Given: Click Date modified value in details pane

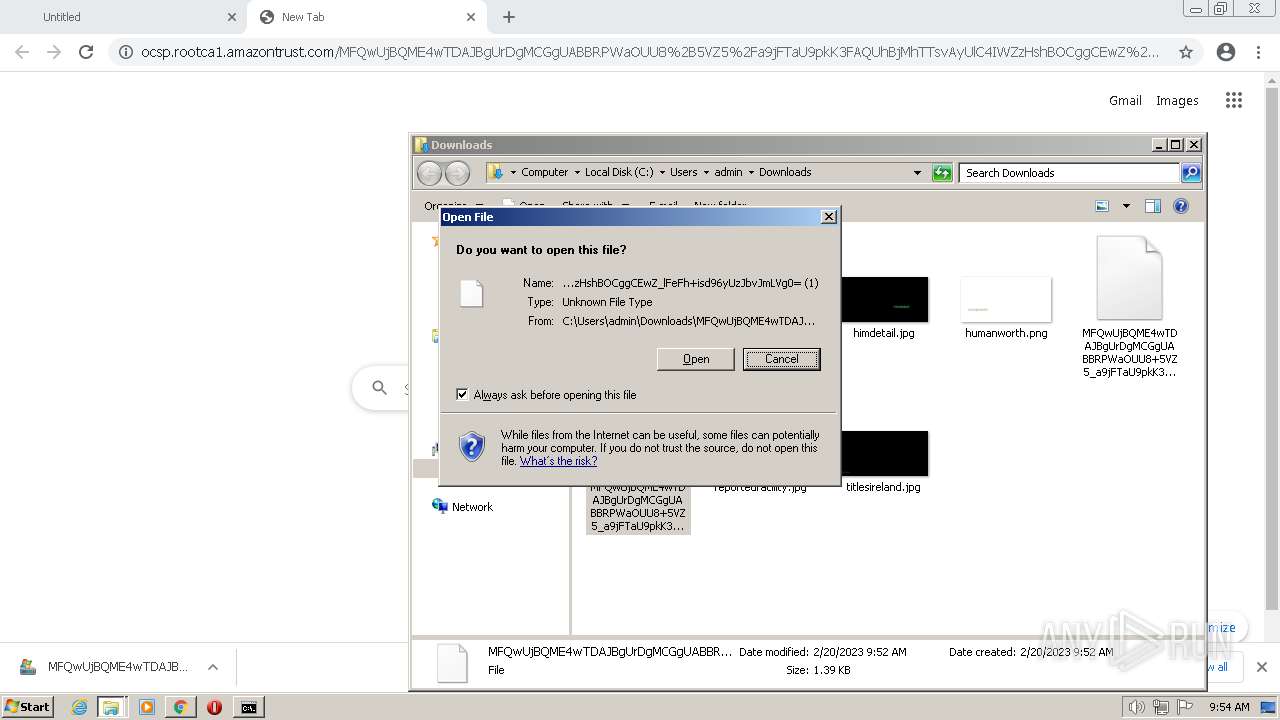Looking at the screenshot, I should coord(858,652).
